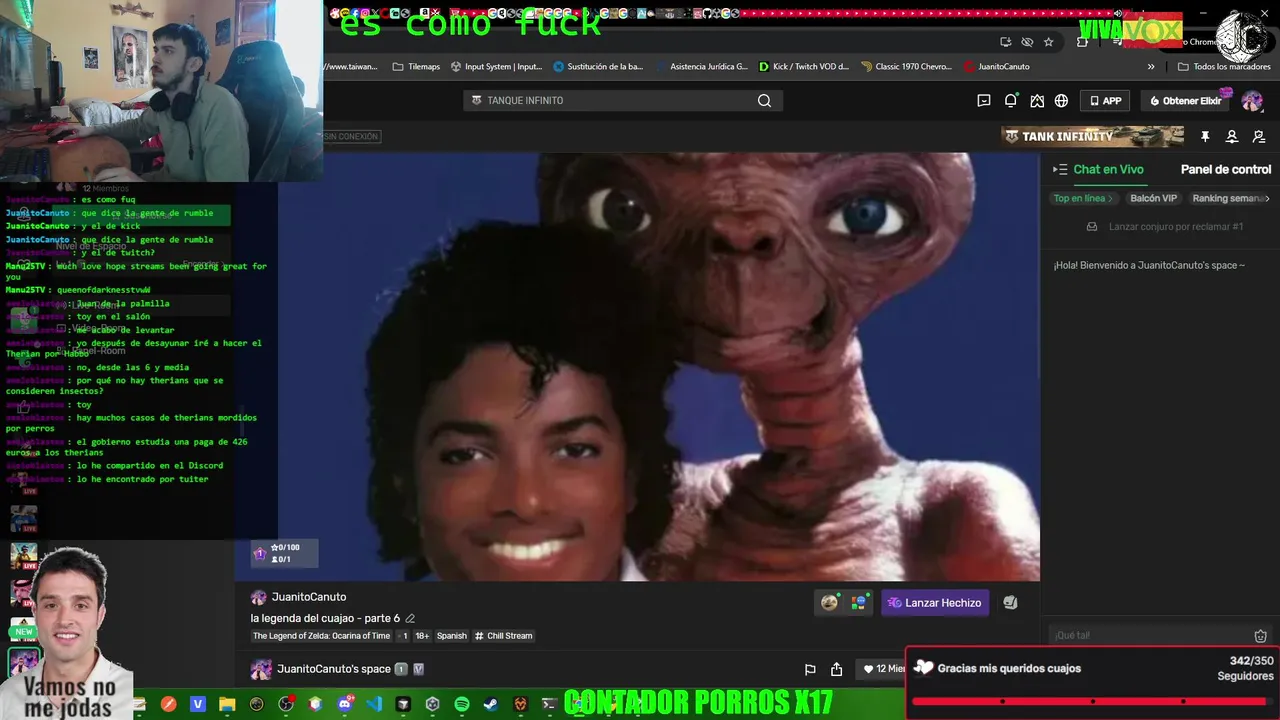
Task: Open Visual Studio Code from taskbar
Action: (374, 704)
